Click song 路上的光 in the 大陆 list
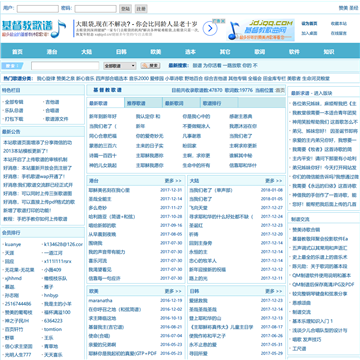The width and height of the screenshot is (360, 360). 198,278
